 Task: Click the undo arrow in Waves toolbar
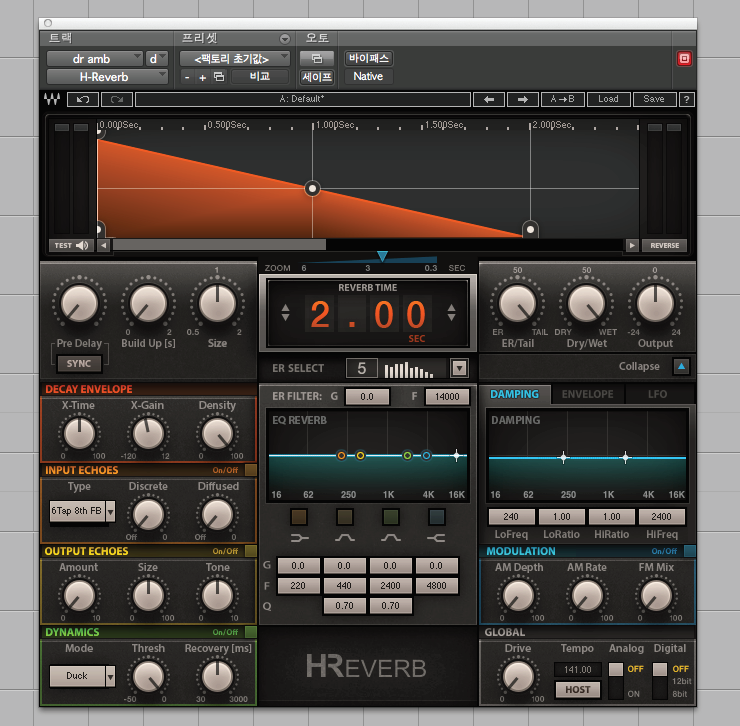point(82,99)
